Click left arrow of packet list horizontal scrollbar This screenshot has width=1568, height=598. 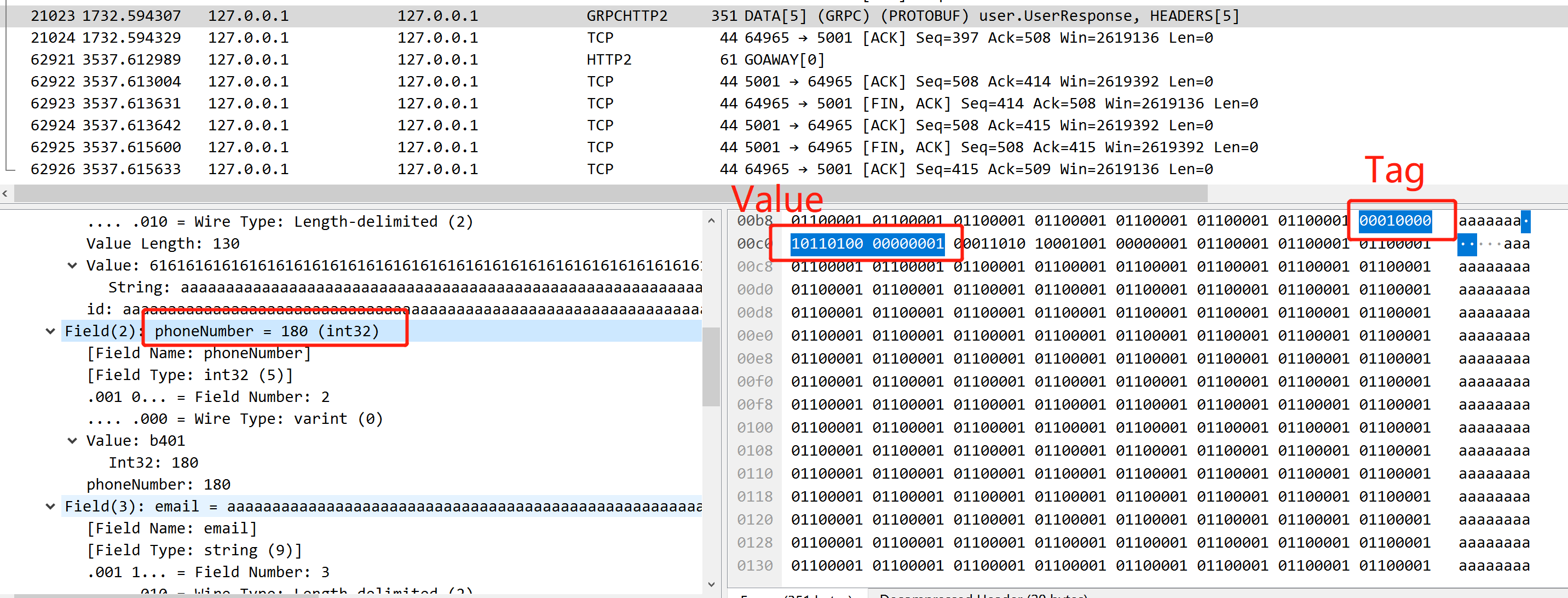point(5,194)
